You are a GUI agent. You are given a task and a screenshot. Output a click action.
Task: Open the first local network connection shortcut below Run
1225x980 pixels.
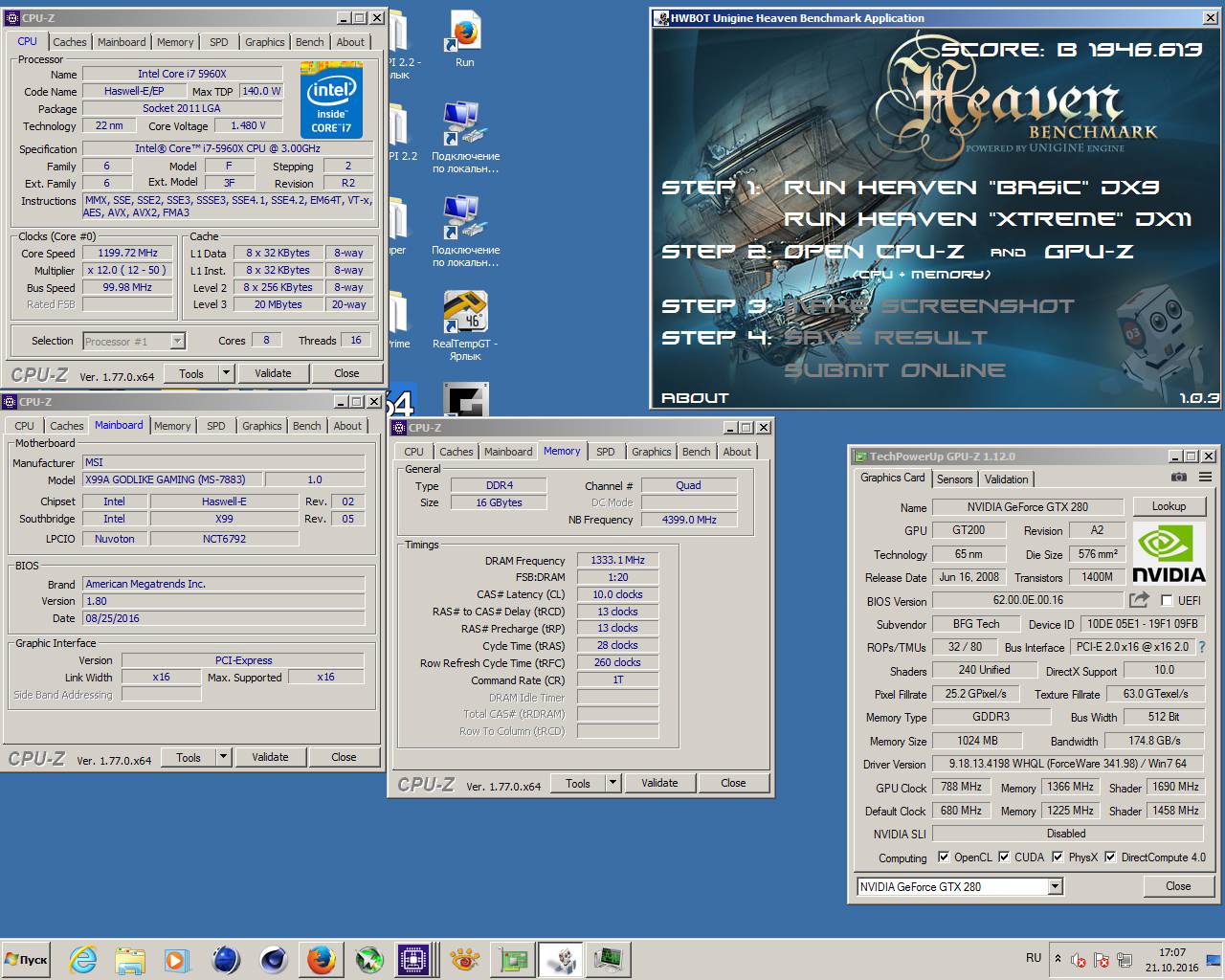tap(465, 139)
